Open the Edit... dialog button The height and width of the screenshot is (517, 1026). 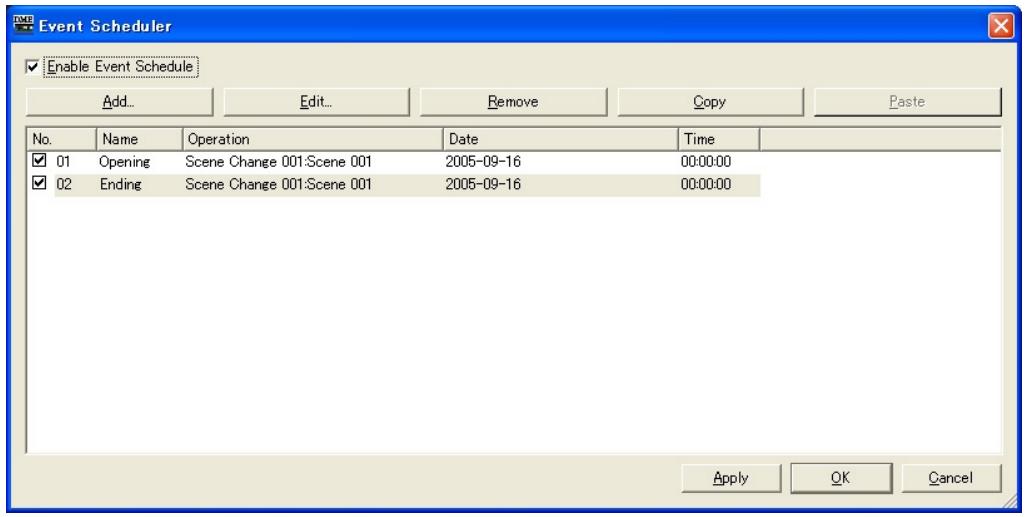coord(316,102)
